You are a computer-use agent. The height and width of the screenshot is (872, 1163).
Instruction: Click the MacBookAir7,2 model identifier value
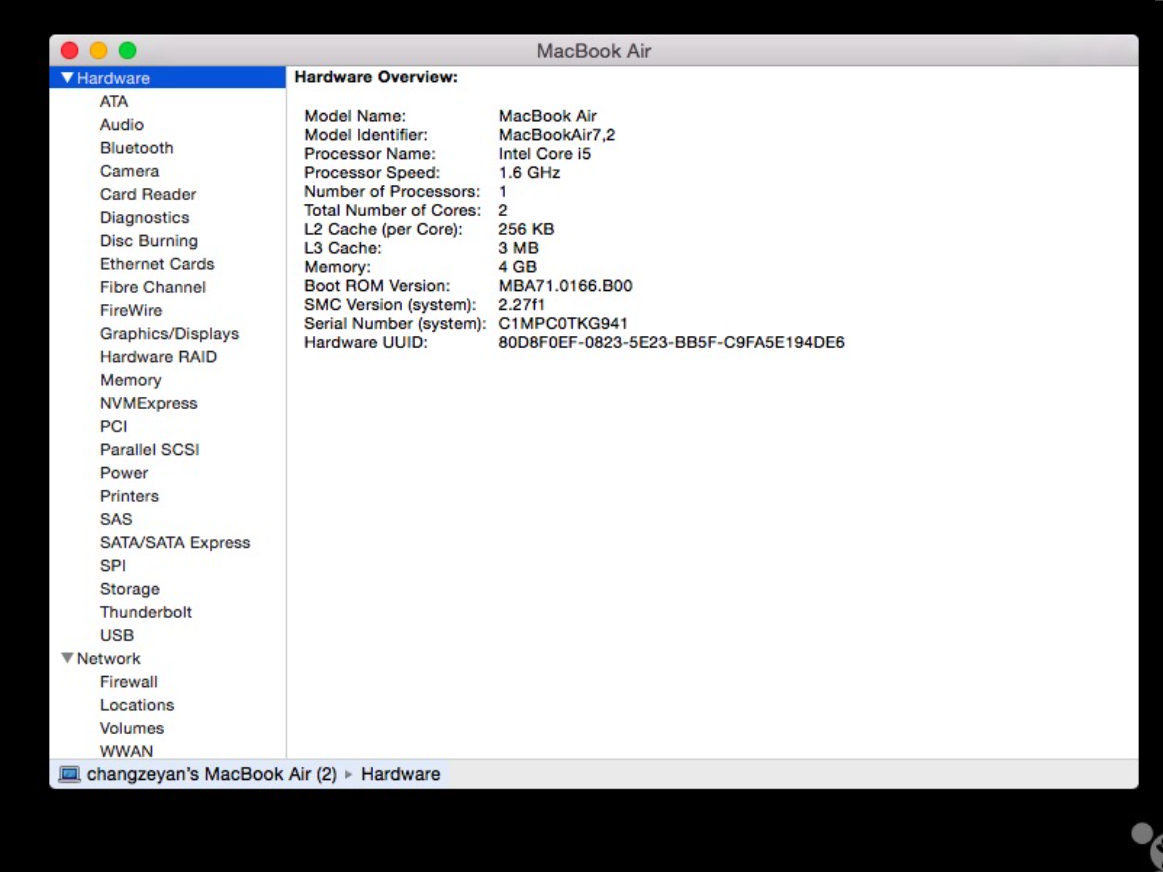click(557, 135)
